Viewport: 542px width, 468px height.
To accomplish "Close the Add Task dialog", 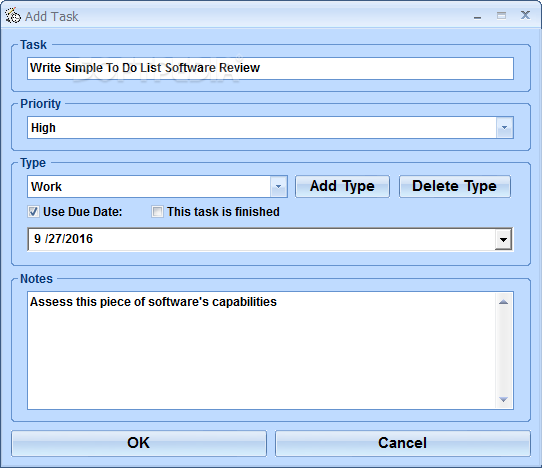I will pyautogui.click(x=525, y=15).
